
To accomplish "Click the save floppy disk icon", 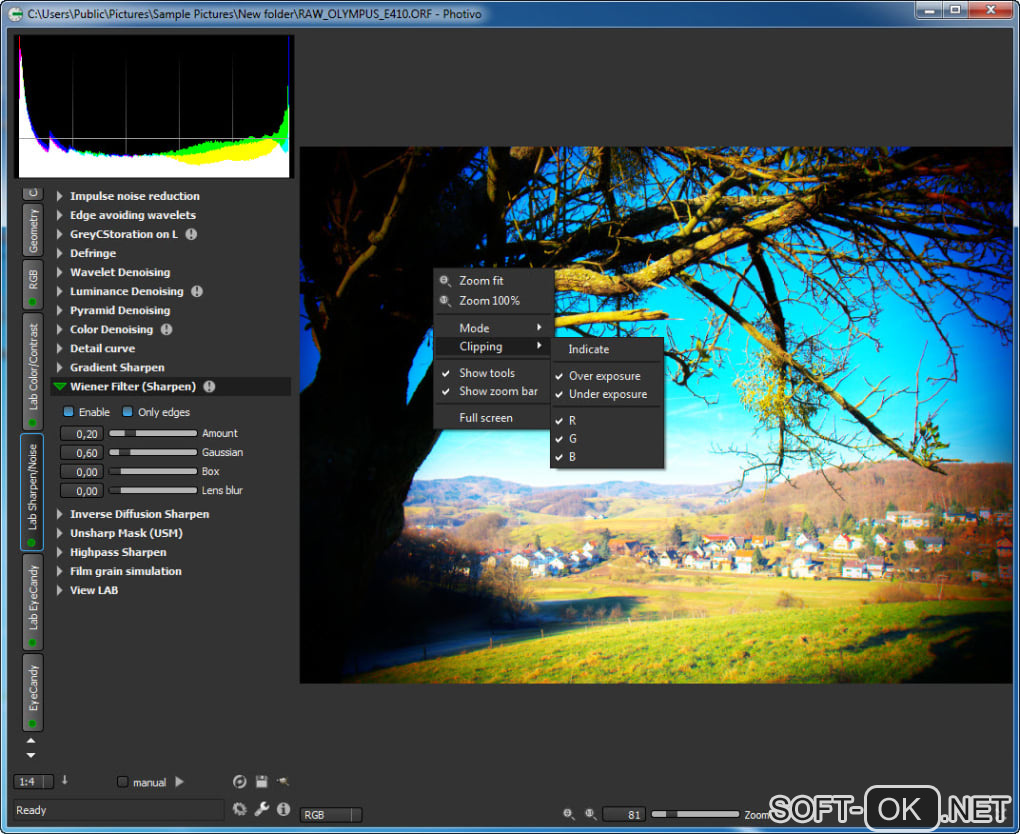I will 262,781.
